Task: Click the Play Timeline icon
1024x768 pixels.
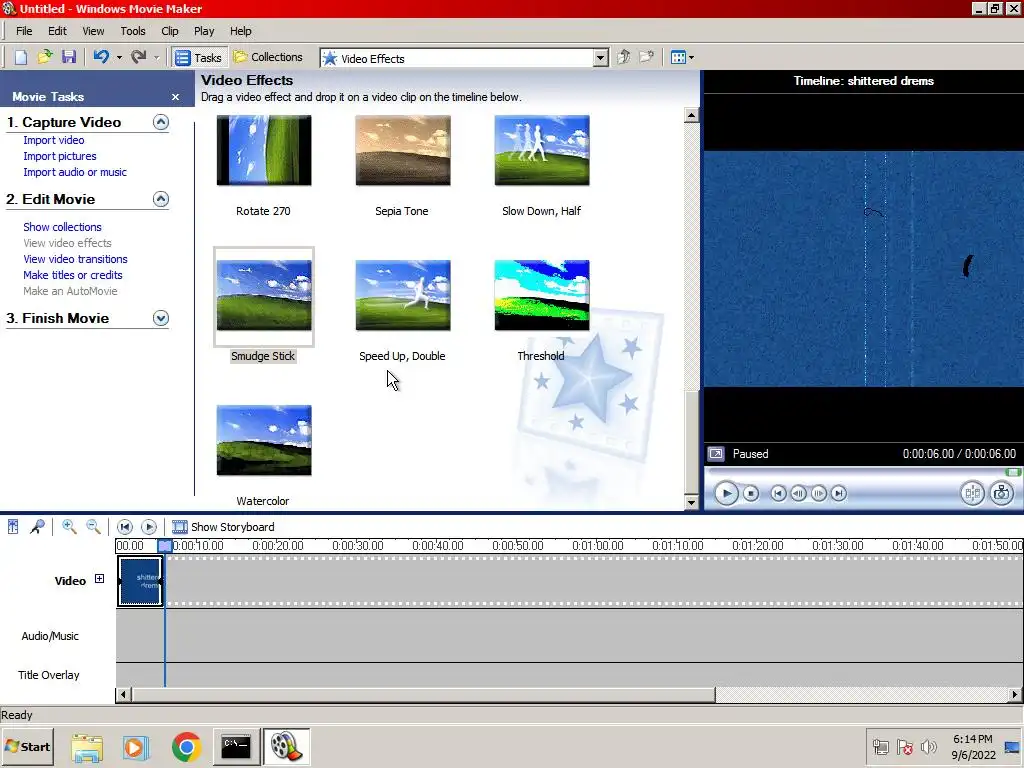Action: [x=149, y=526]
